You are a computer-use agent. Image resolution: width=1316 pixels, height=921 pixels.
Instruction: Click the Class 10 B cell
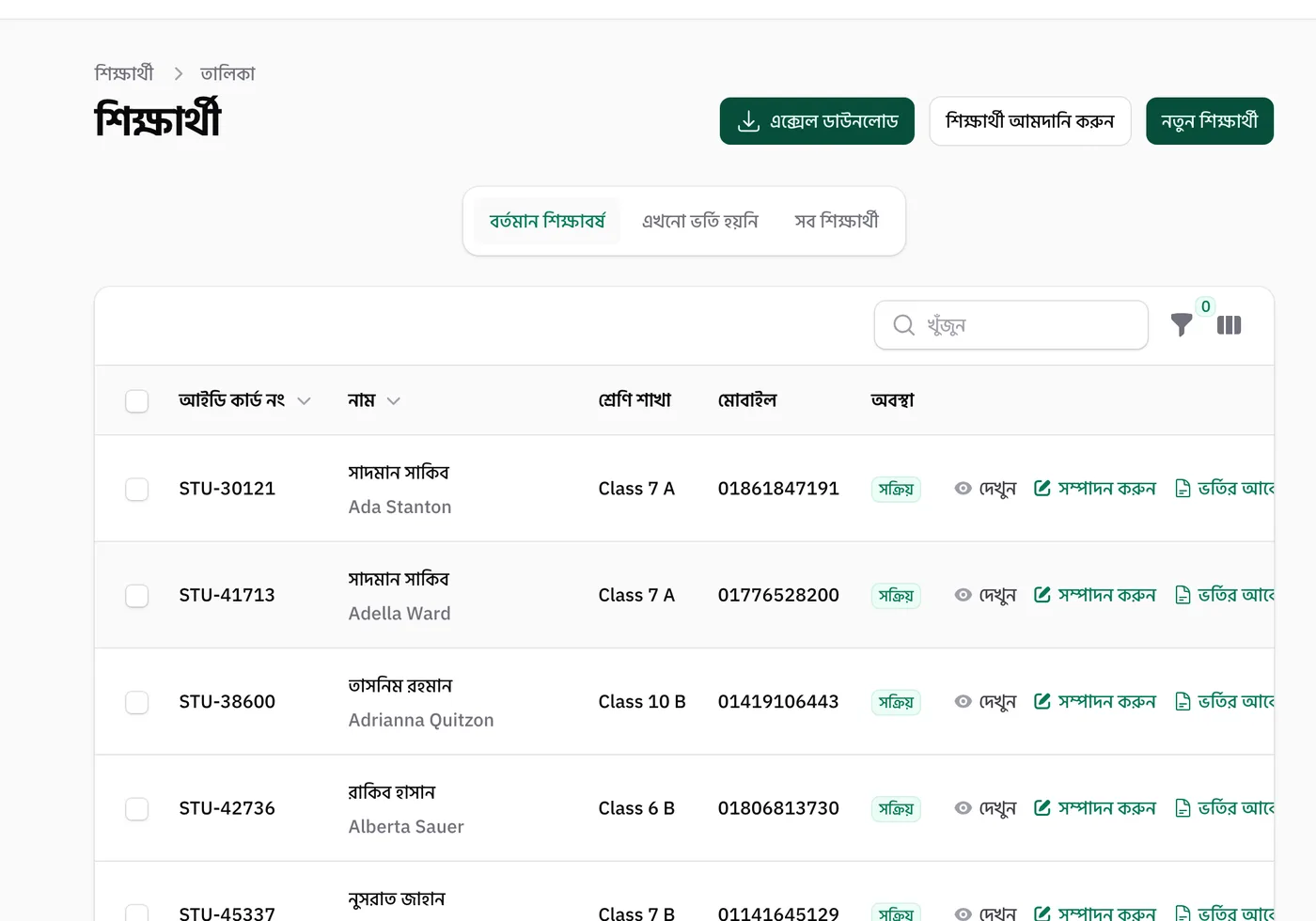pos(642,702)
